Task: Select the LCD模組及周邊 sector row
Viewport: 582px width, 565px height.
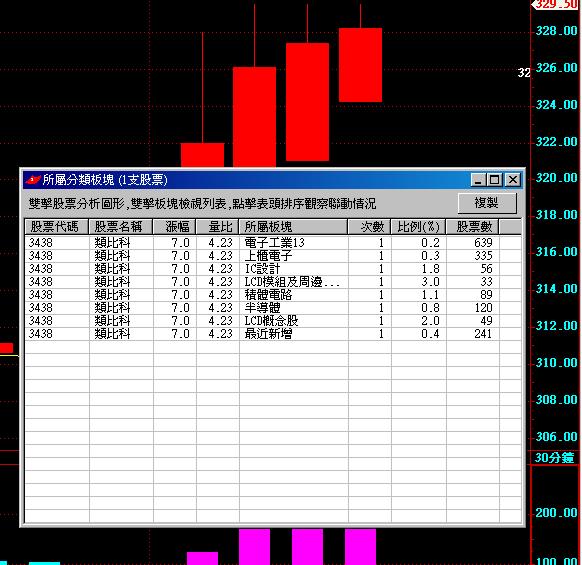Action: tap(273, 282)
